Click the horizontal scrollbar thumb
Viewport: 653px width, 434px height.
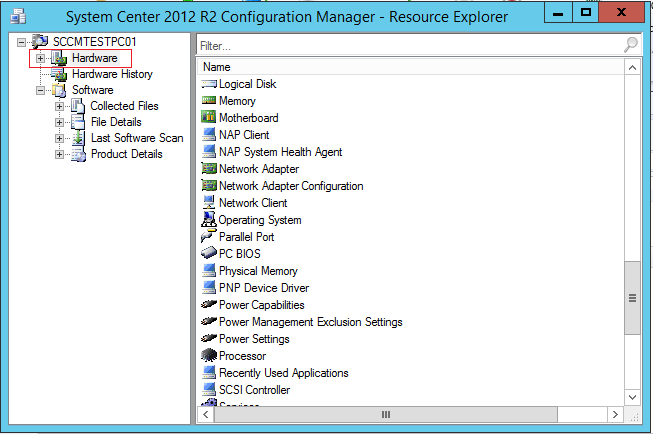[386, 414]
